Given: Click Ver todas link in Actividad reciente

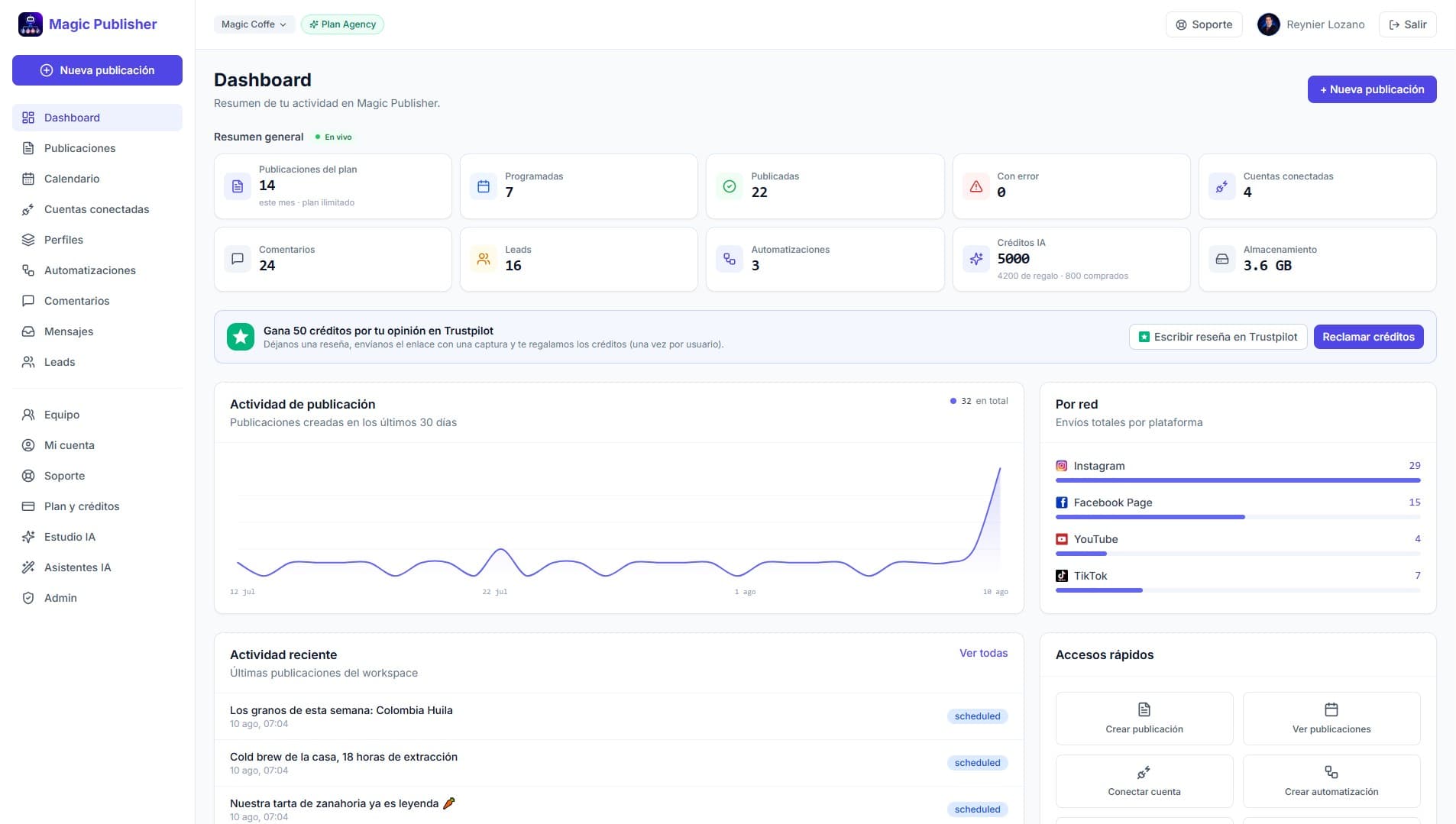Looking at the screenshot, I should [983, 653].
